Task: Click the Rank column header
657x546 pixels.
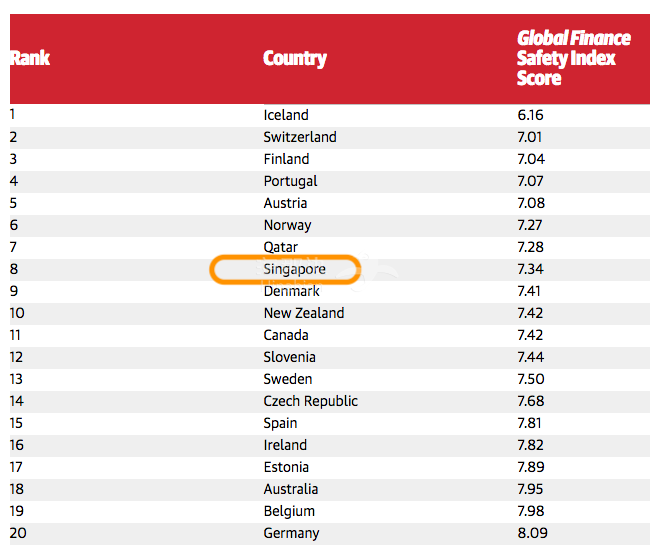Action: coord(30,58)
